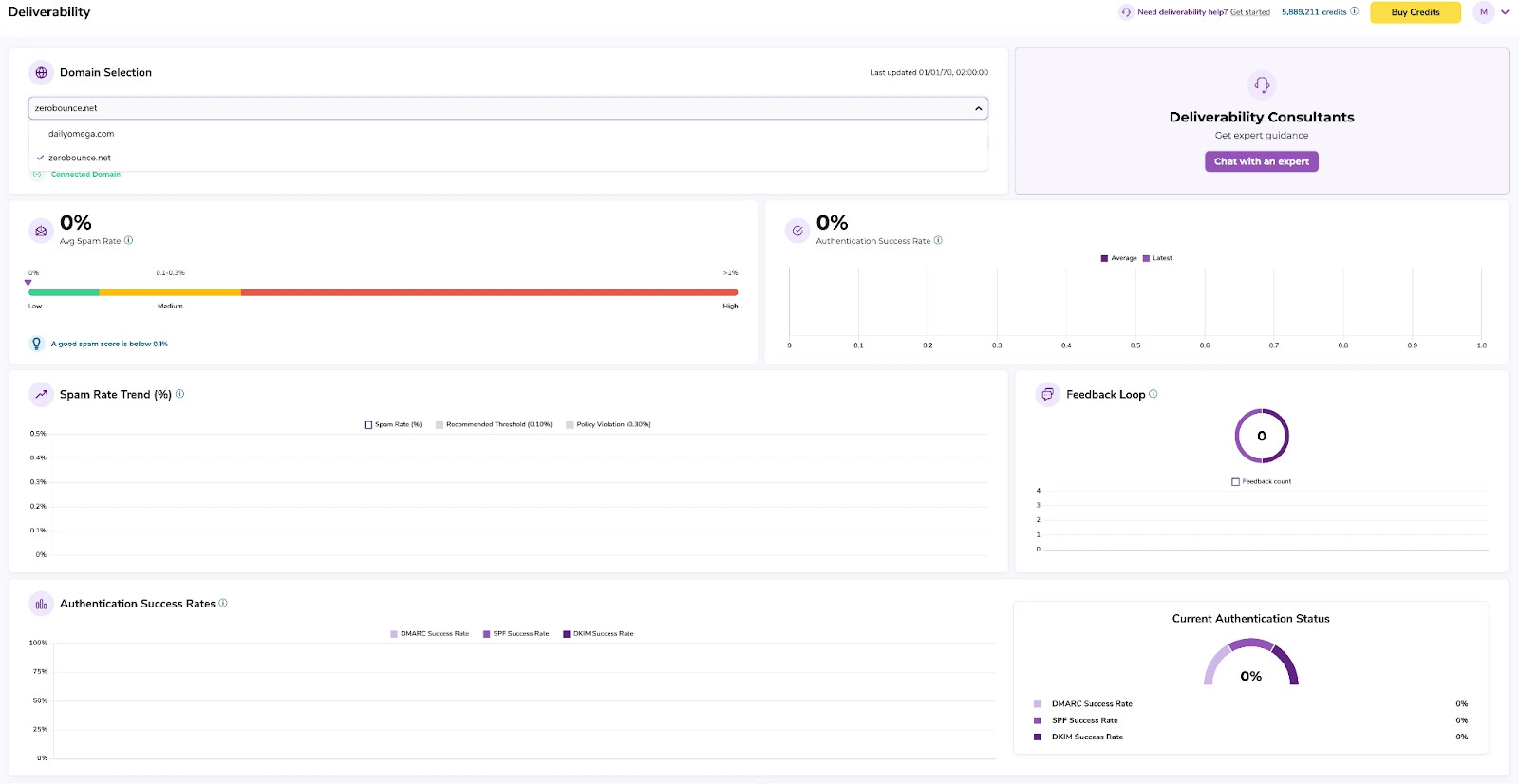Screen dimensions: 1519x784
Task: Click the headset icon above Deliverability Consultants
Action: [1262, 84]
